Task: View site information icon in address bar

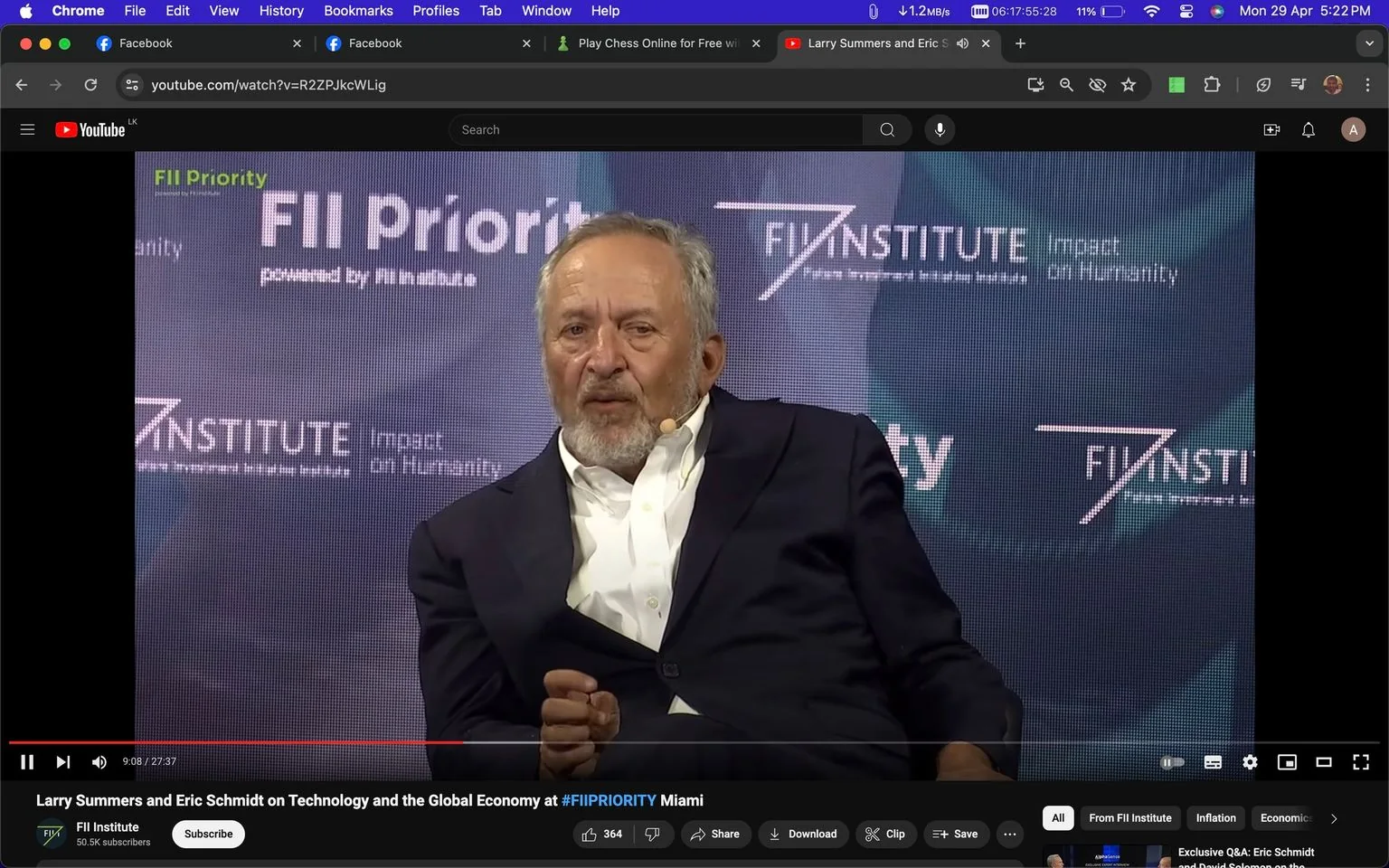Action: tap(132, 84)
